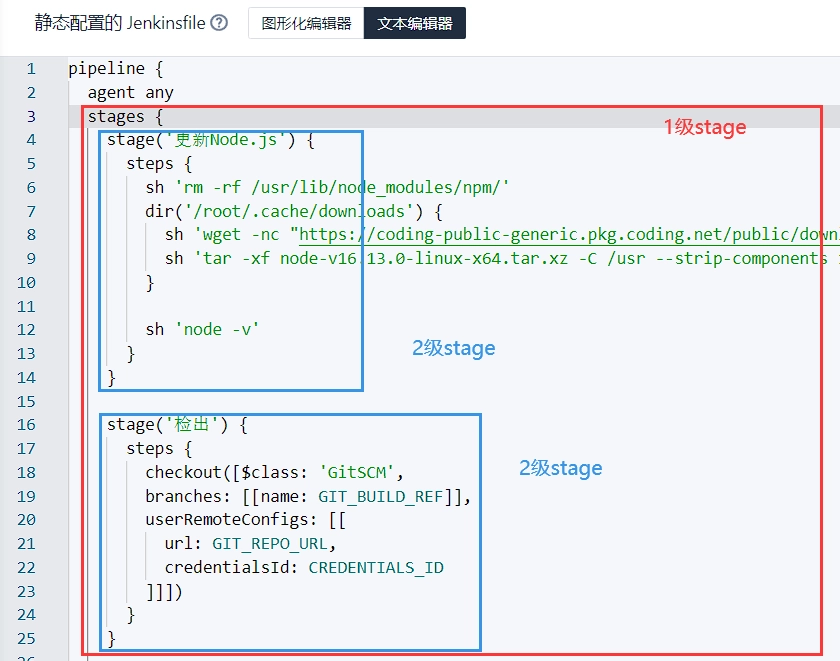840x661 pixels.
Task: Click on 'agent any' text
Action: click(130, 92)
